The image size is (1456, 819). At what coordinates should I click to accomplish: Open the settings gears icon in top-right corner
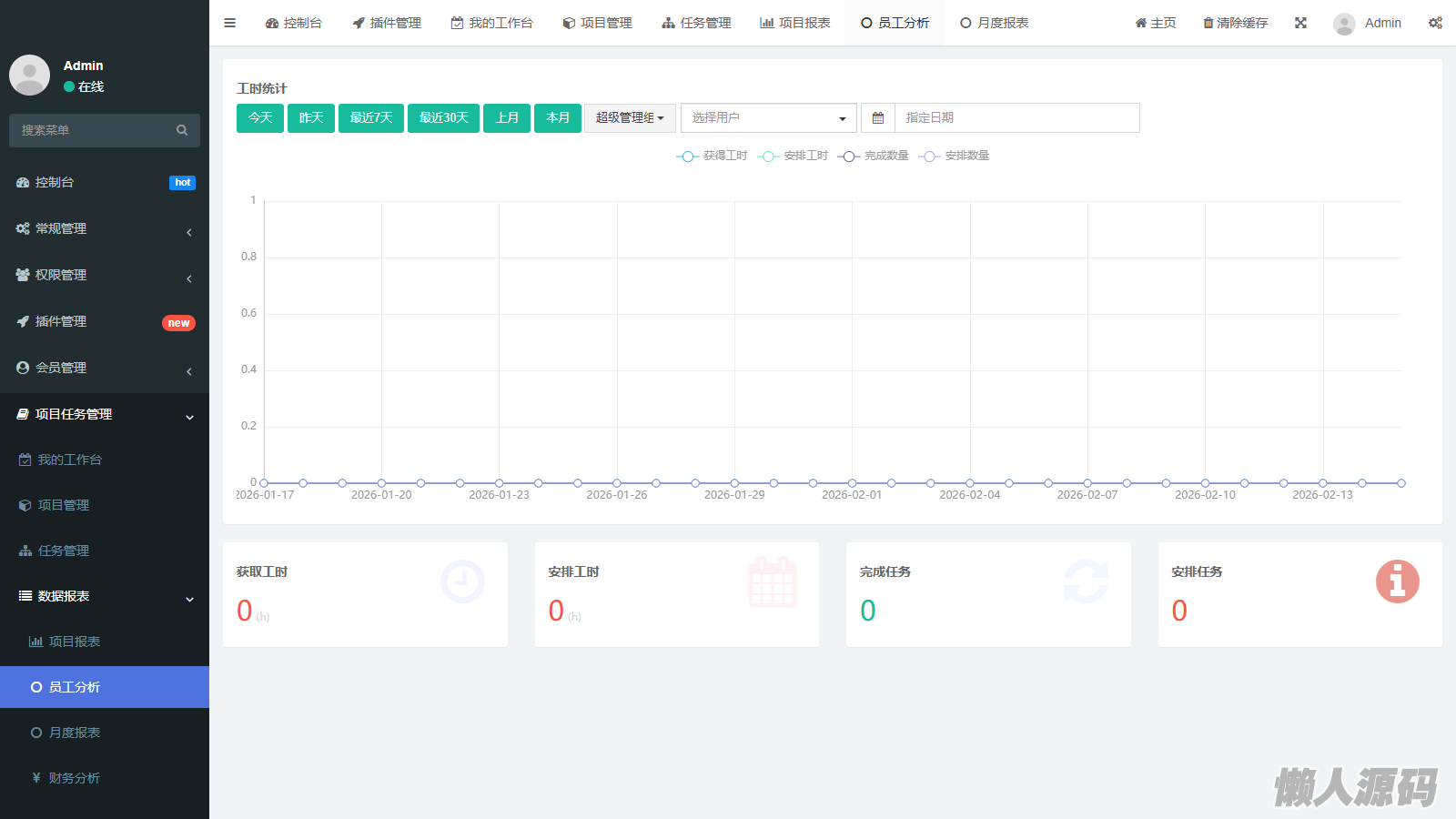coord(1435,23)
